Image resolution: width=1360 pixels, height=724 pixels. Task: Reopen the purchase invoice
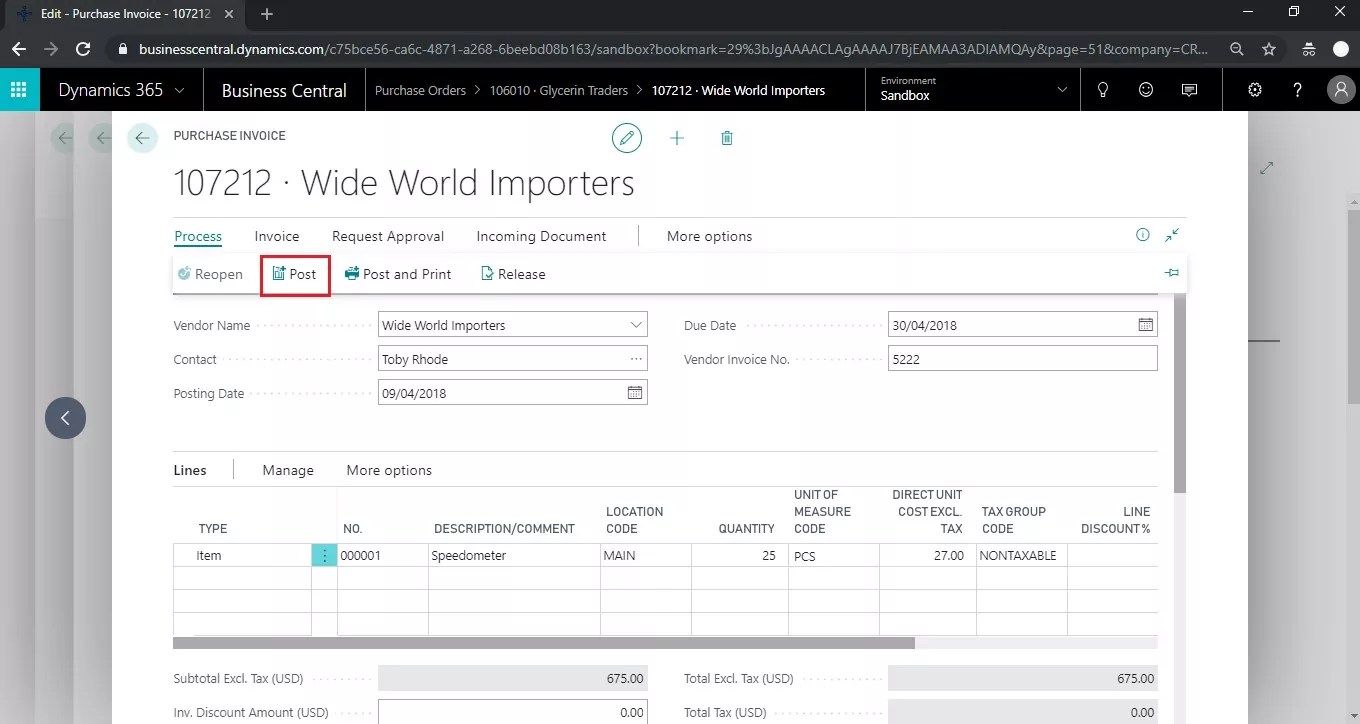click(210, 274)
